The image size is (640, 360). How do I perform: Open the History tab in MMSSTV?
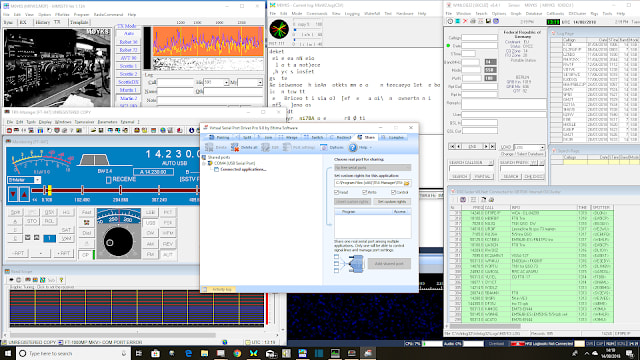click(x=42, y=22)
